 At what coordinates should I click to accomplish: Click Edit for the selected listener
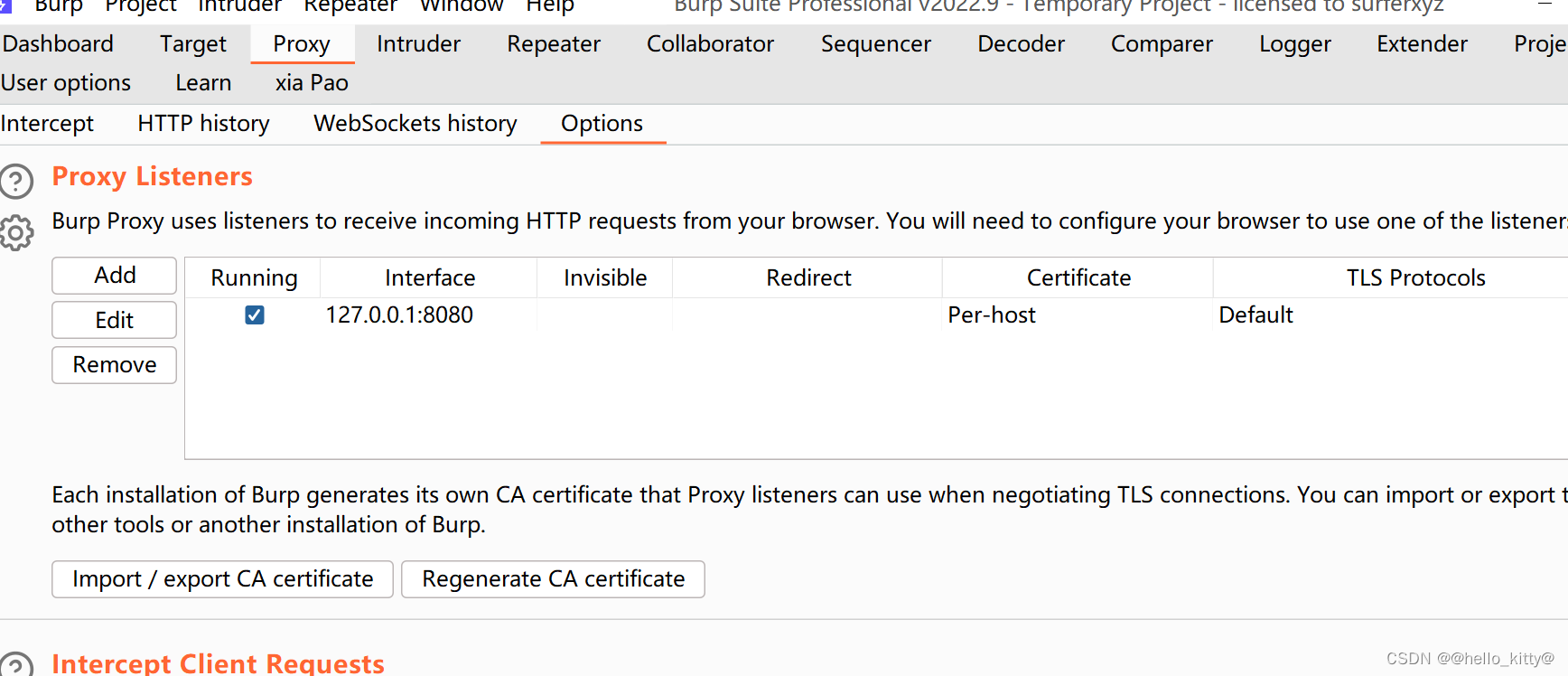pos(115,320)
